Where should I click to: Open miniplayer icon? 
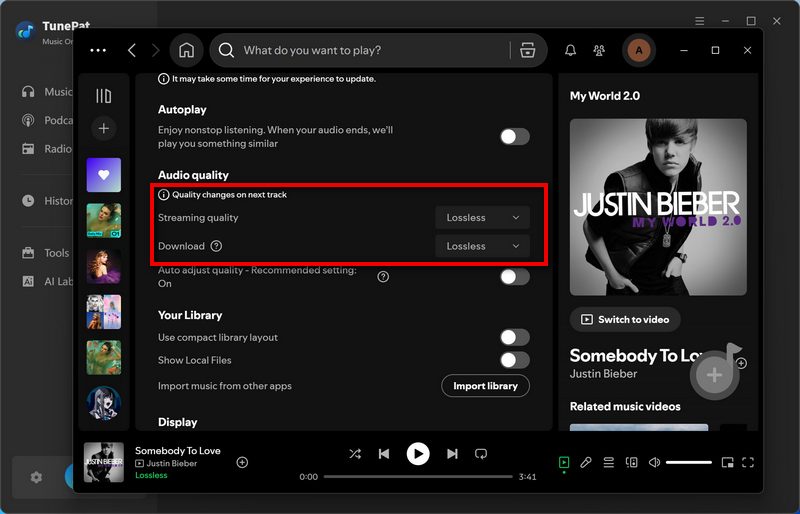point(728,462)
